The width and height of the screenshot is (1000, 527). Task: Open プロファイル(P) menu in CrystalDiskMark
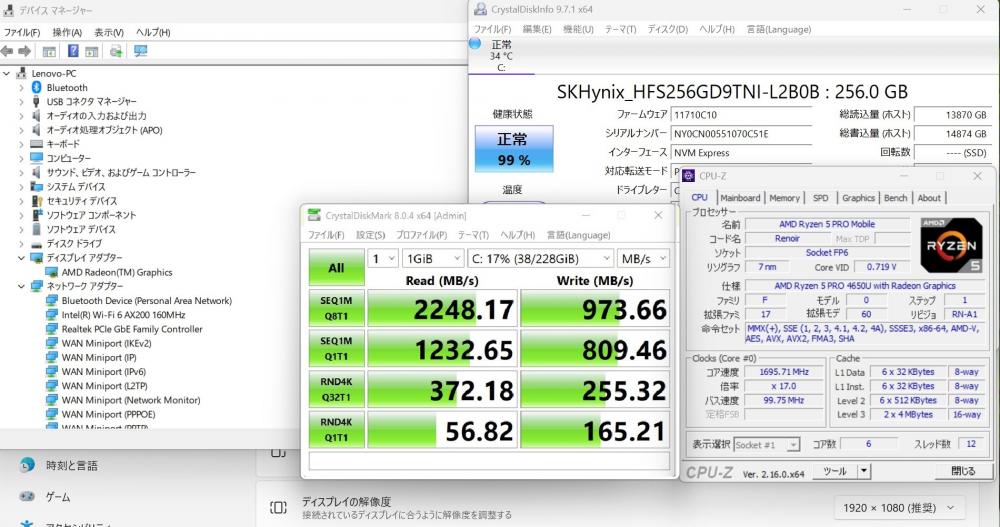[421, 235]
